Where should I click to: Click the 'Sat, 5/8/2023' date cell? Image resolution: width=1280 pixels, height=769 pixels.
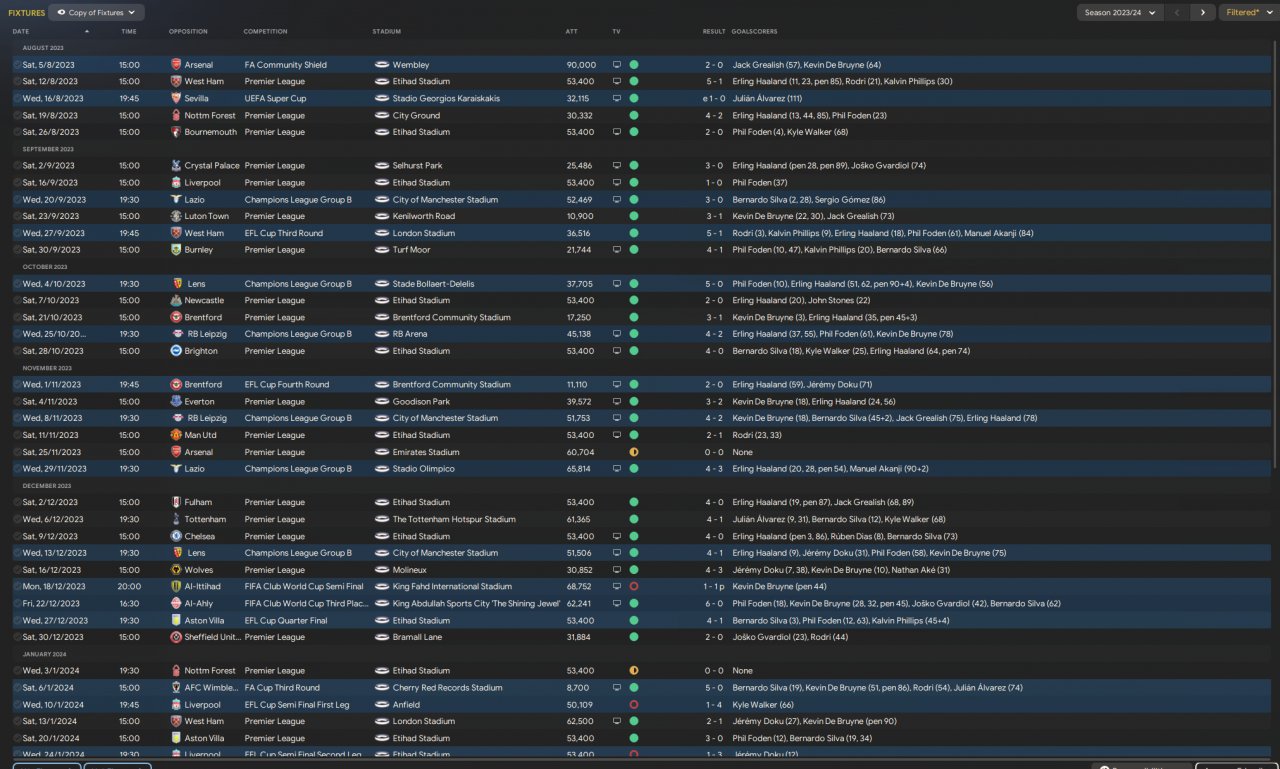click(x=49, y=65)
